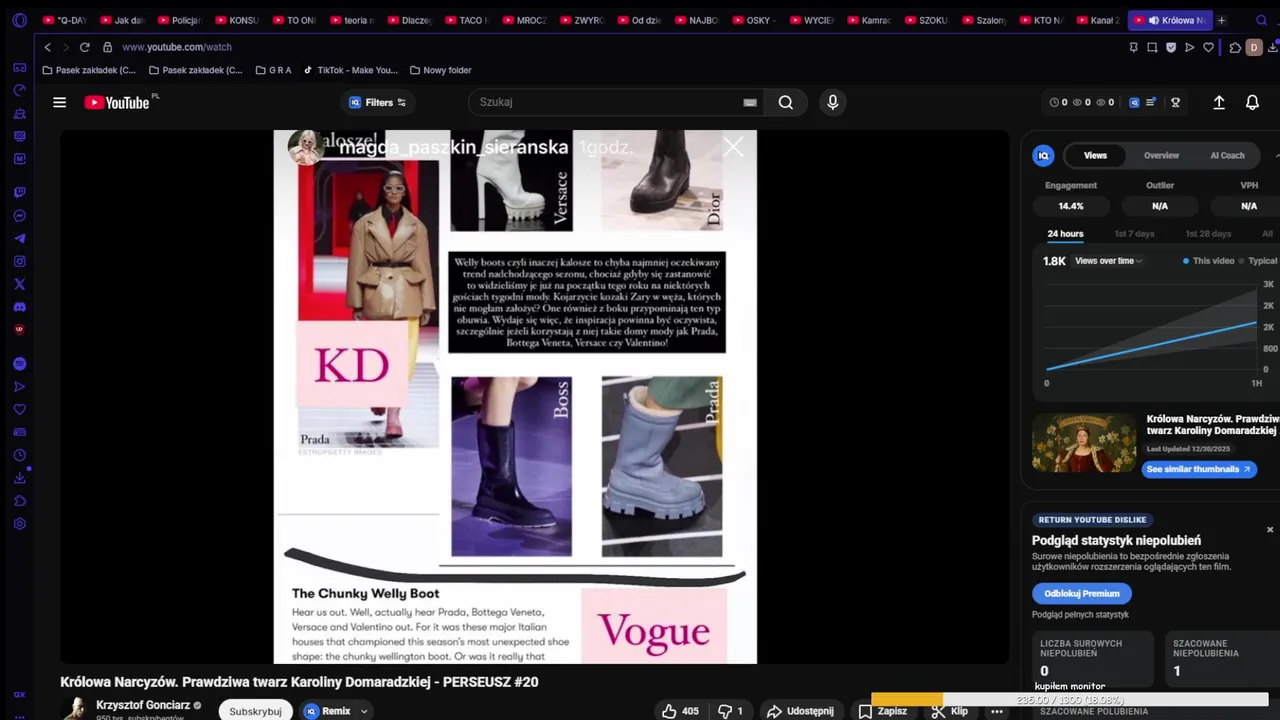
Task: Open the TikTok - Make You bookmark
Action: click(x=350, y=70)
